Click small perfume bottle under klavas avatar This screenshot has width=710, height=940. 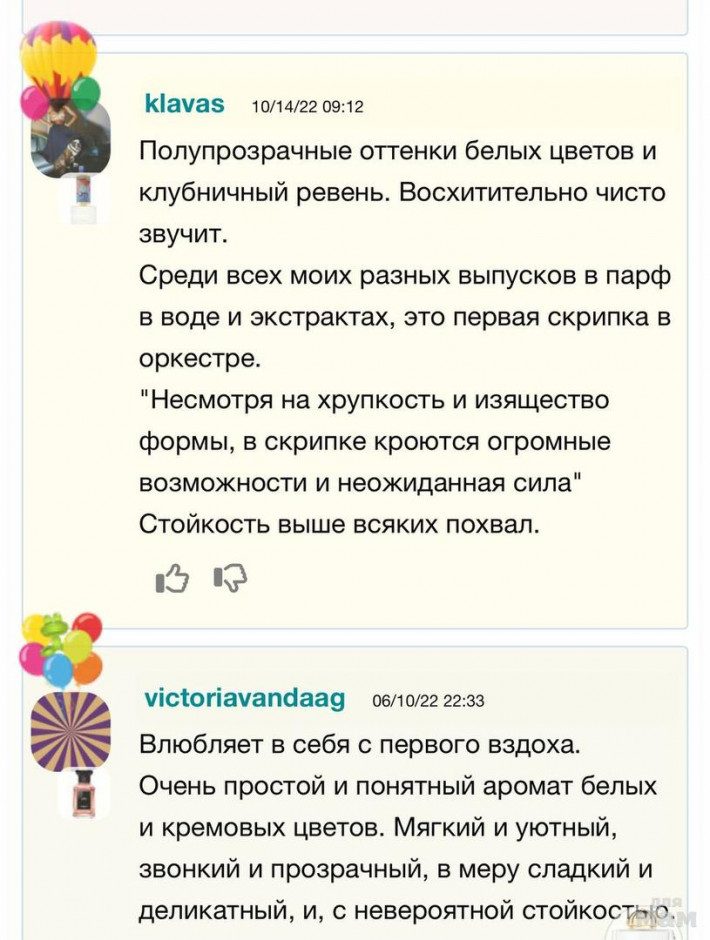[82, 200]
